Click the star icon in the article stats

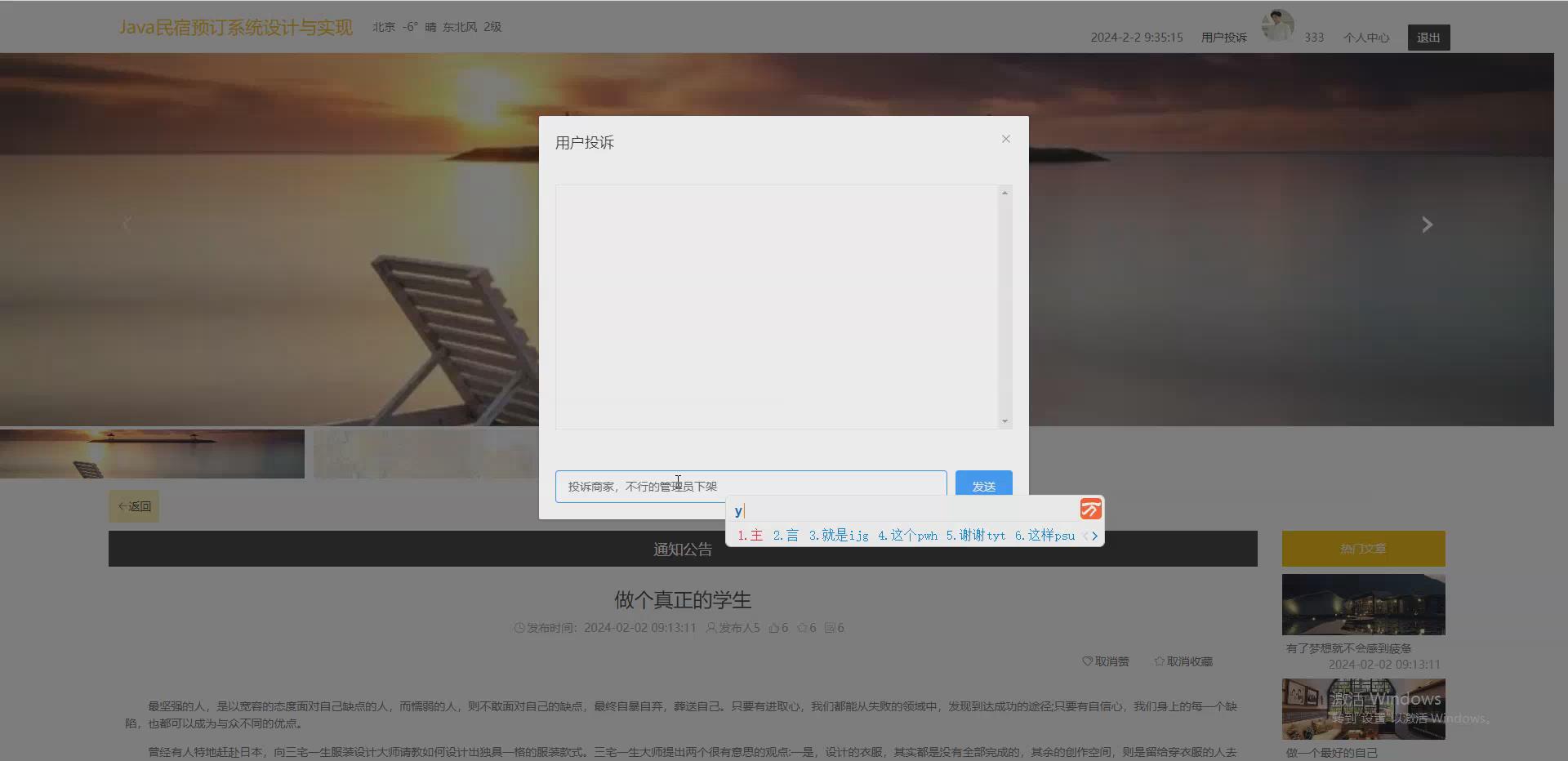point(802,628)
